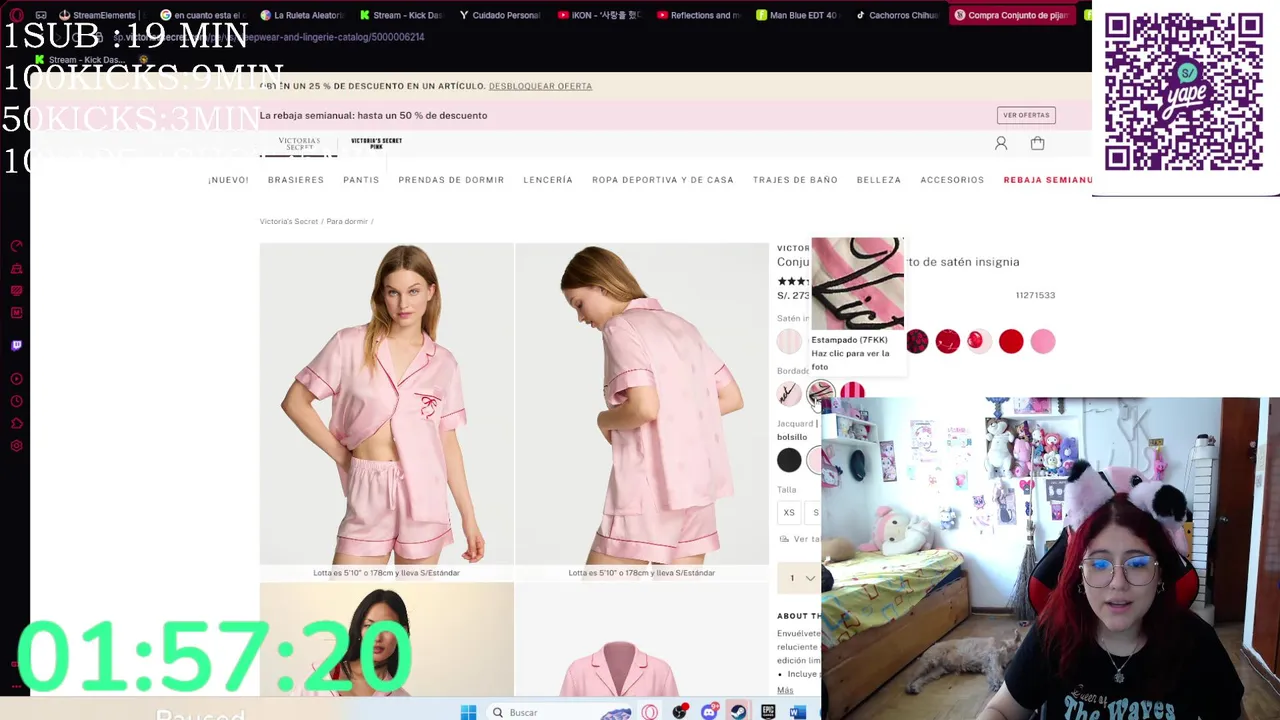This screenshot has height=720, width=1280.
Task: Select the solid red satin swatch
Action: [1011, 342]
